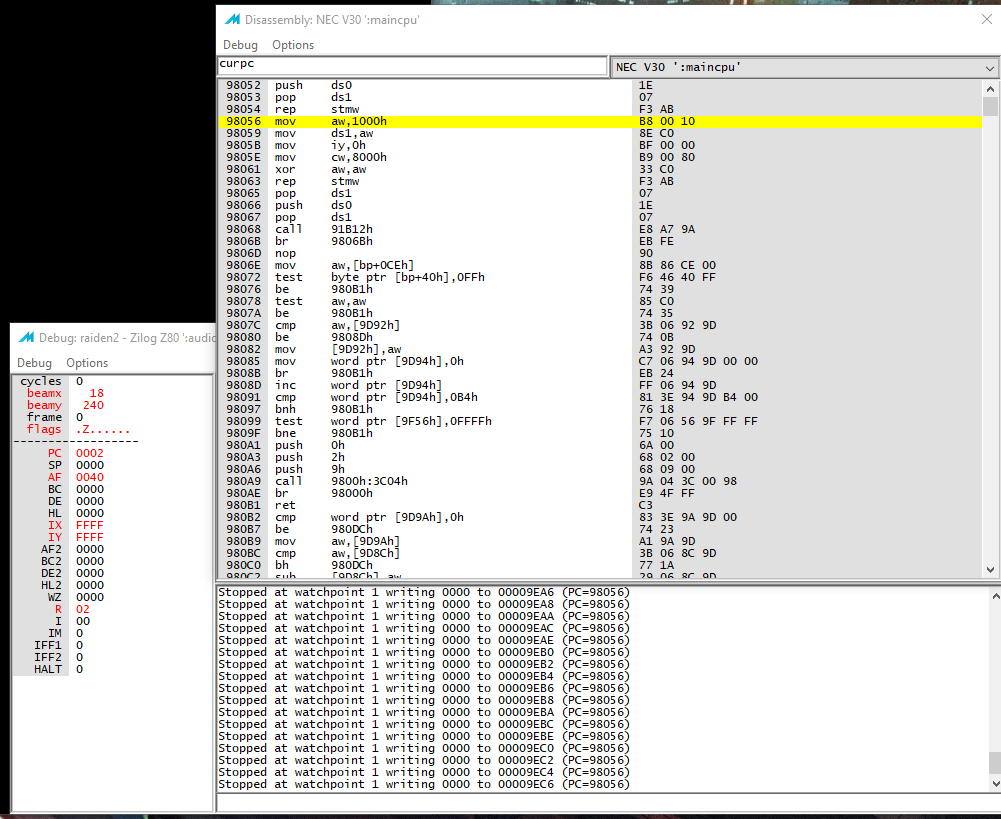Expand the NEC V30 ':maincpu' CPU dropdown

pos(804,68)
